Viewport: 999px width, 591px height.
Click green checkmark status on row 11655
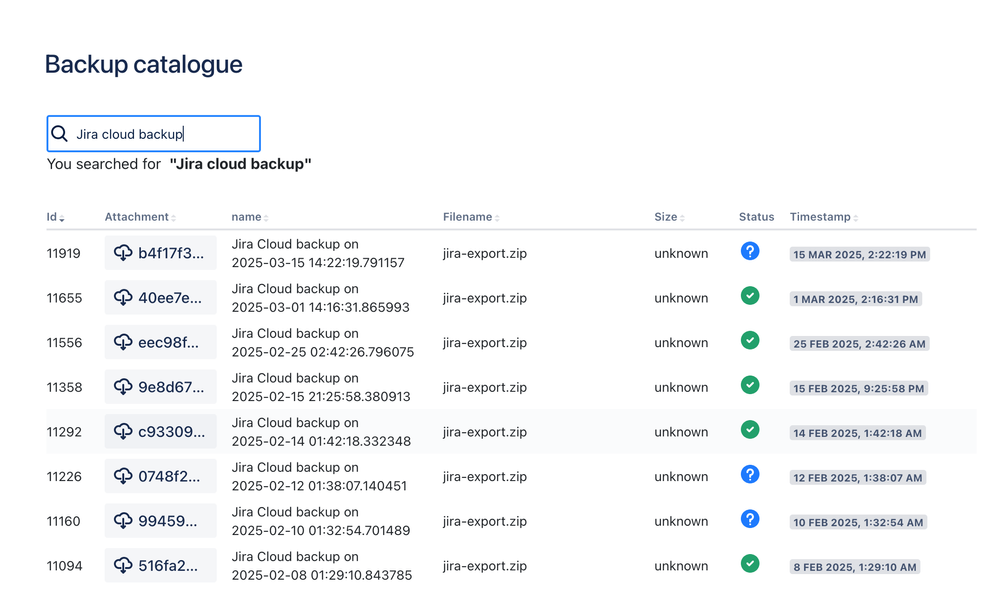click(750, 296)
